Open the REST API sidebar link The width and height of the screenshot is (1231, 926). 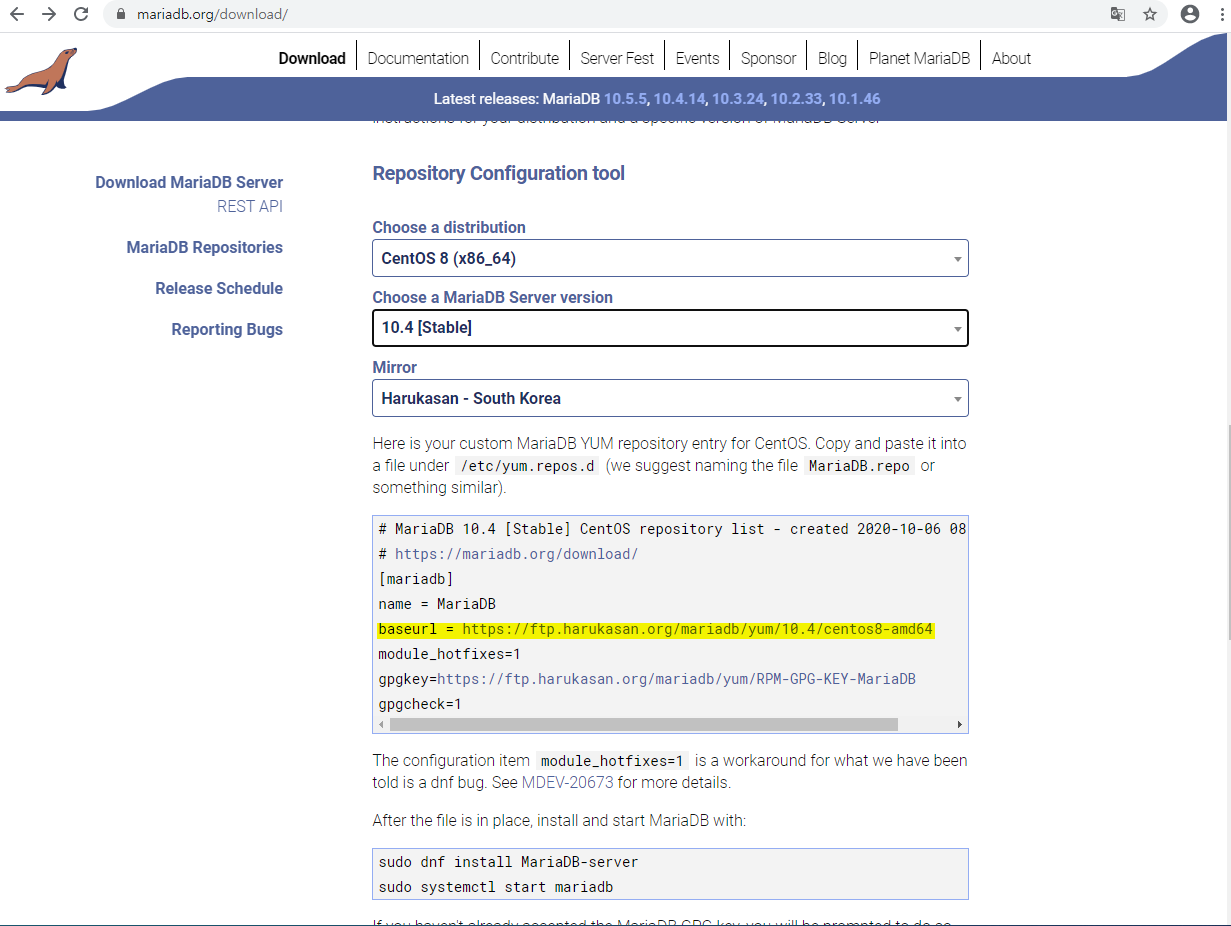pyautogui.click(x=250, y=206)
